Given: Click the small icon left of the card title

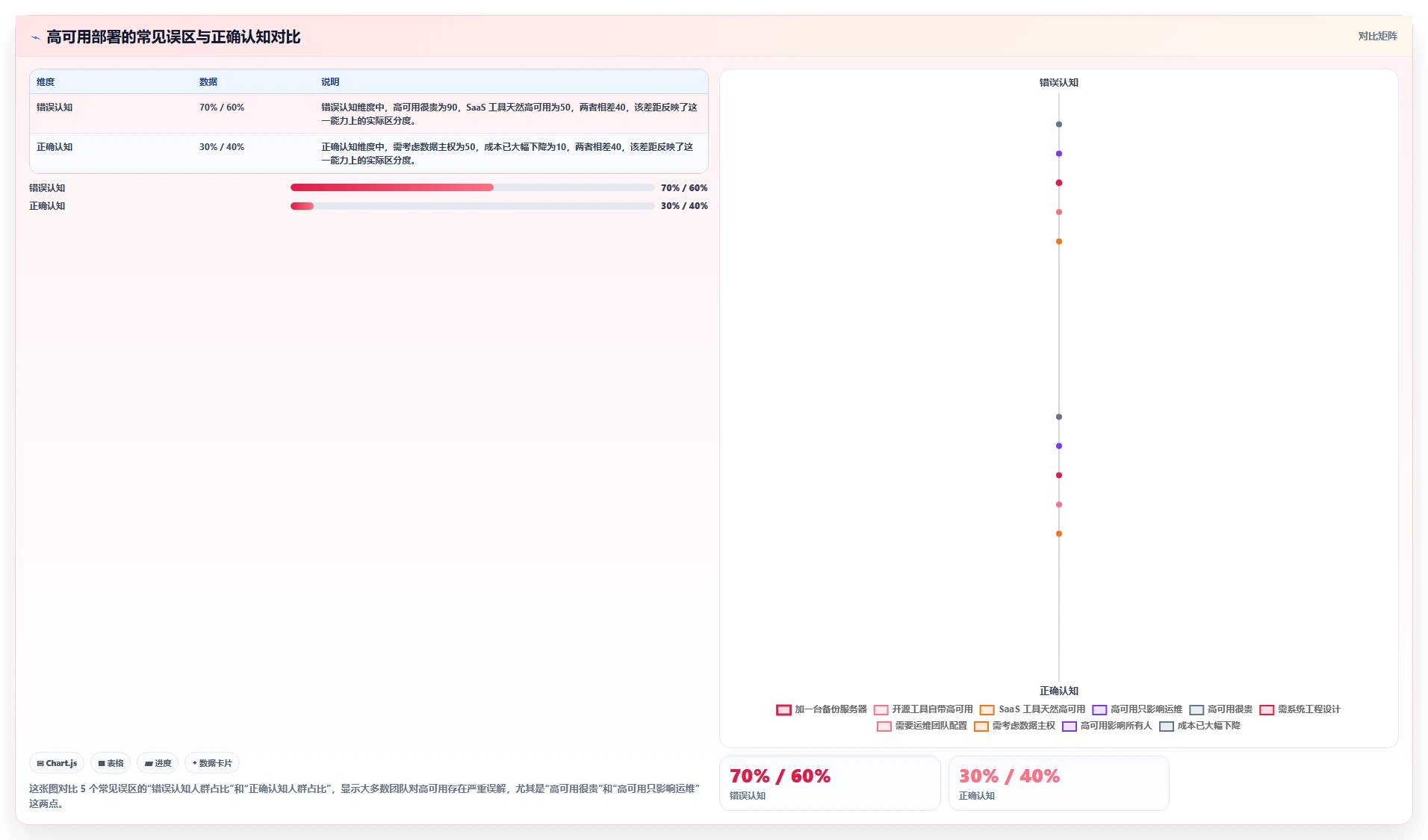Looking at the screenshot, I should 35,37.
